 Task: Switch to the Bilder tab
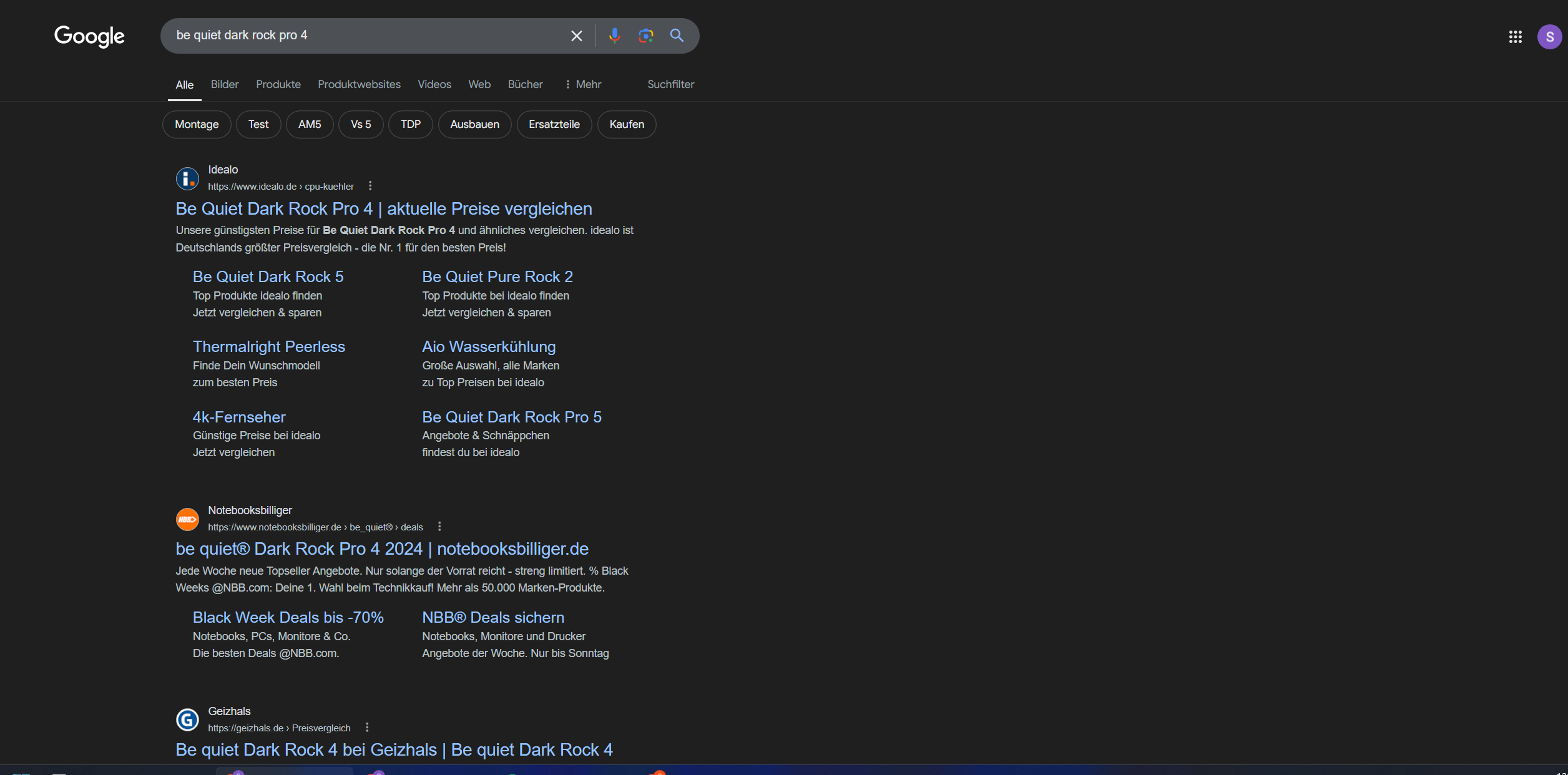pos(225,84)
